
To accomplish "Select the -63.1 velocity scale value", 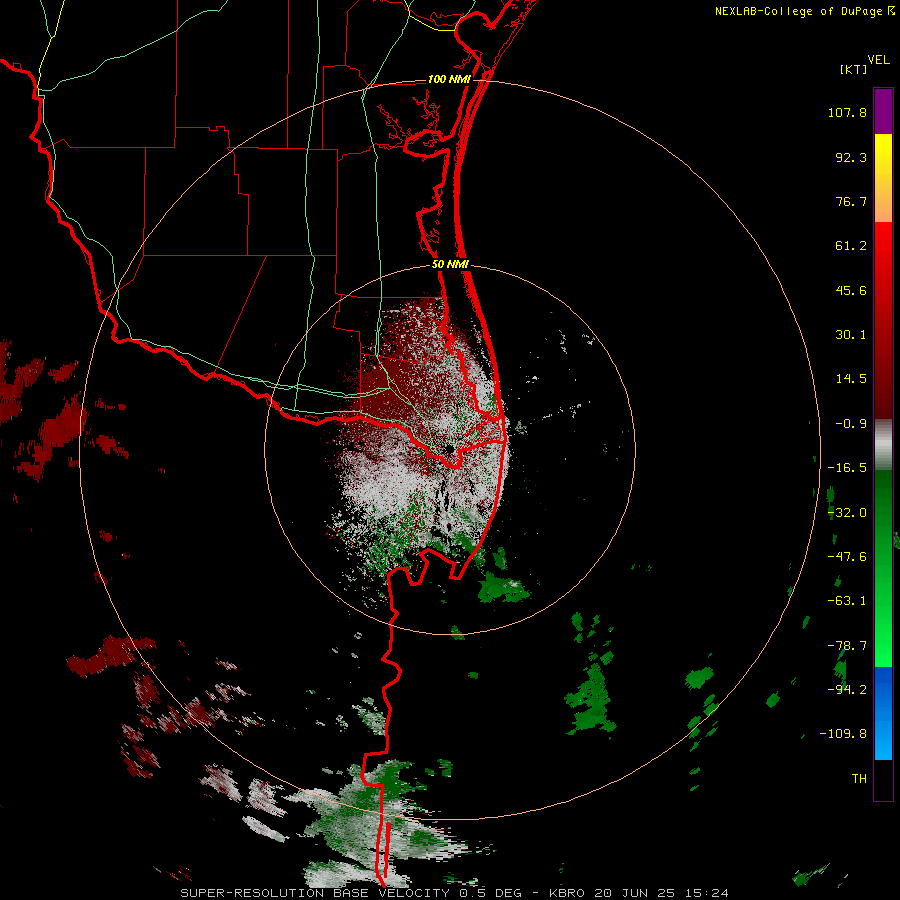I will tap(847, 601).
